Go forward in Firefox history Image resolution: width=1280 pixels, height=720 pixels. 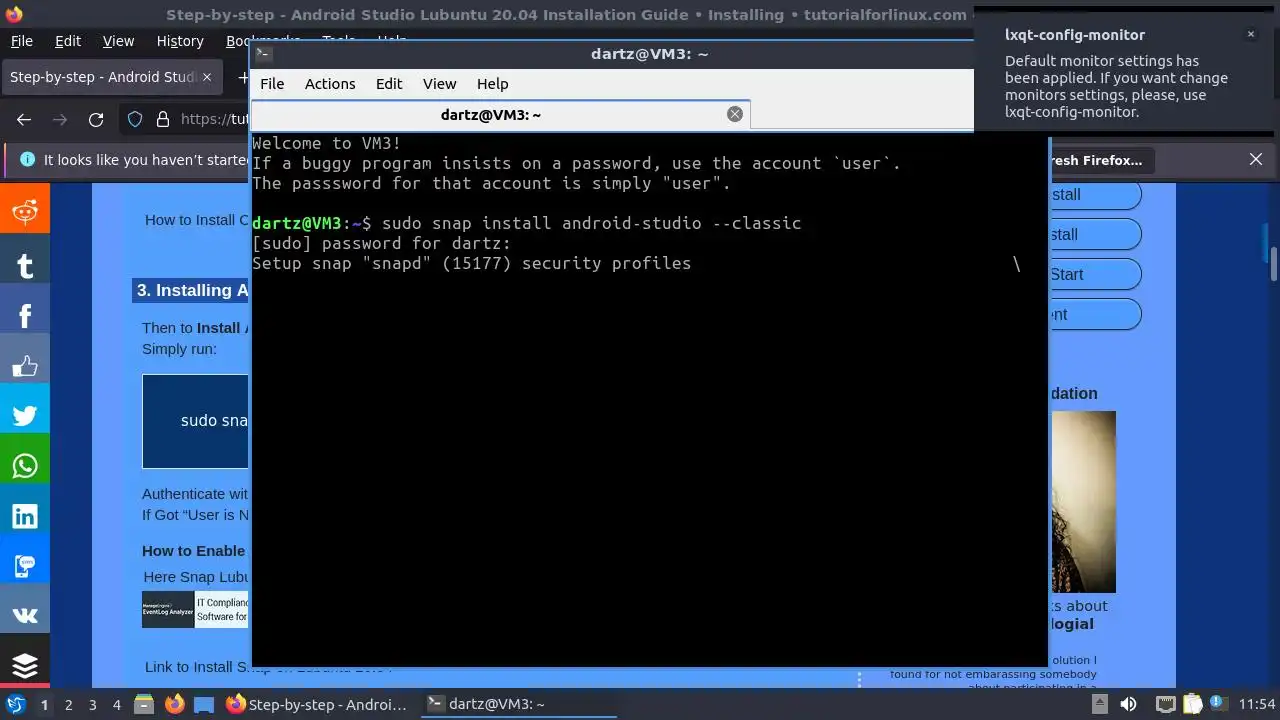60,119
